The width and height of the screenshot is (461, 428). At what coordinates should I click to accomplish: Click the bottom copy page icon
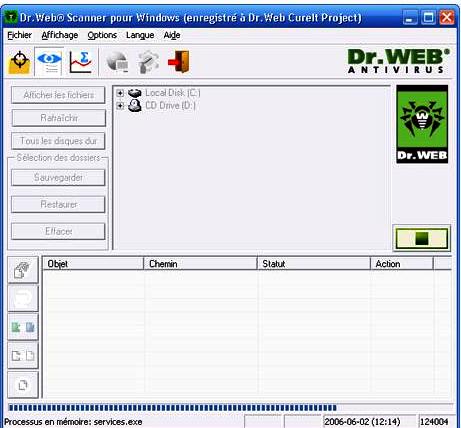(23, 385)
